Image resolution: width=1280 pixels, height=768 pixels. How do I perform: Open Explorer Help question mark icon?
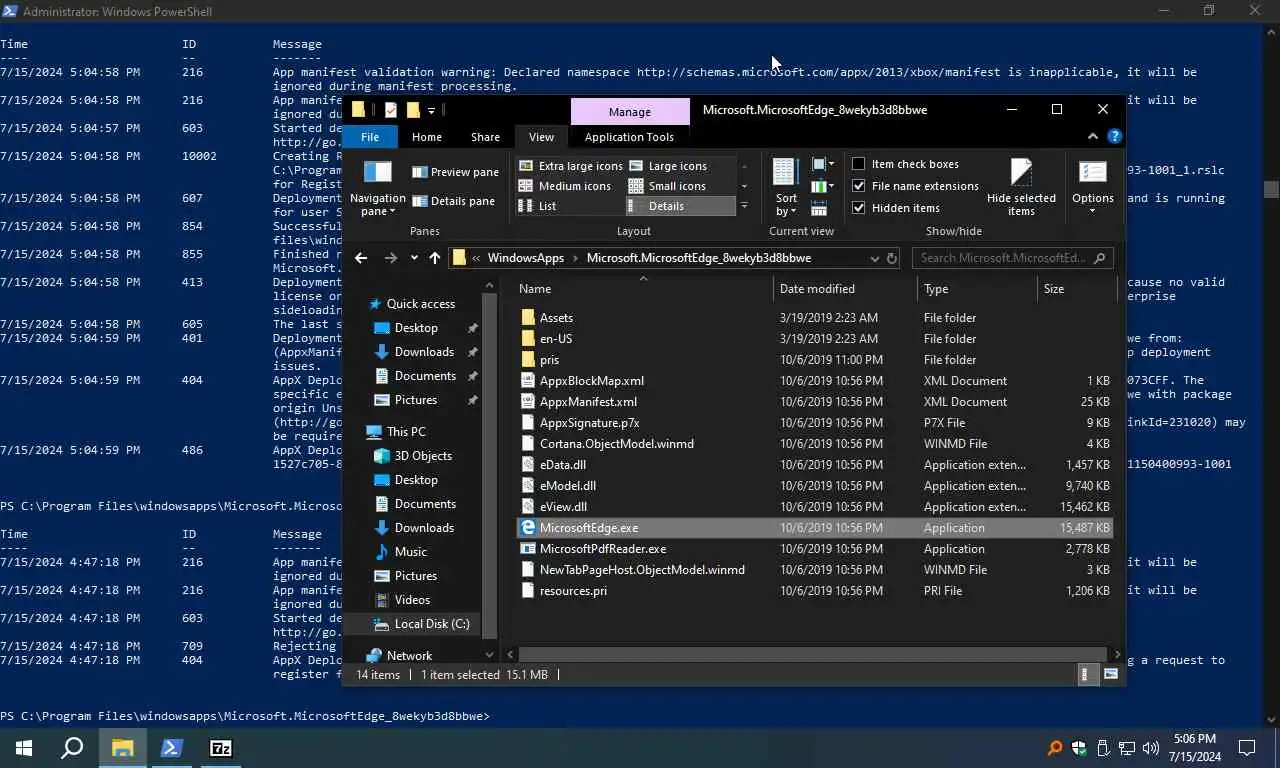click(1114, 136)
